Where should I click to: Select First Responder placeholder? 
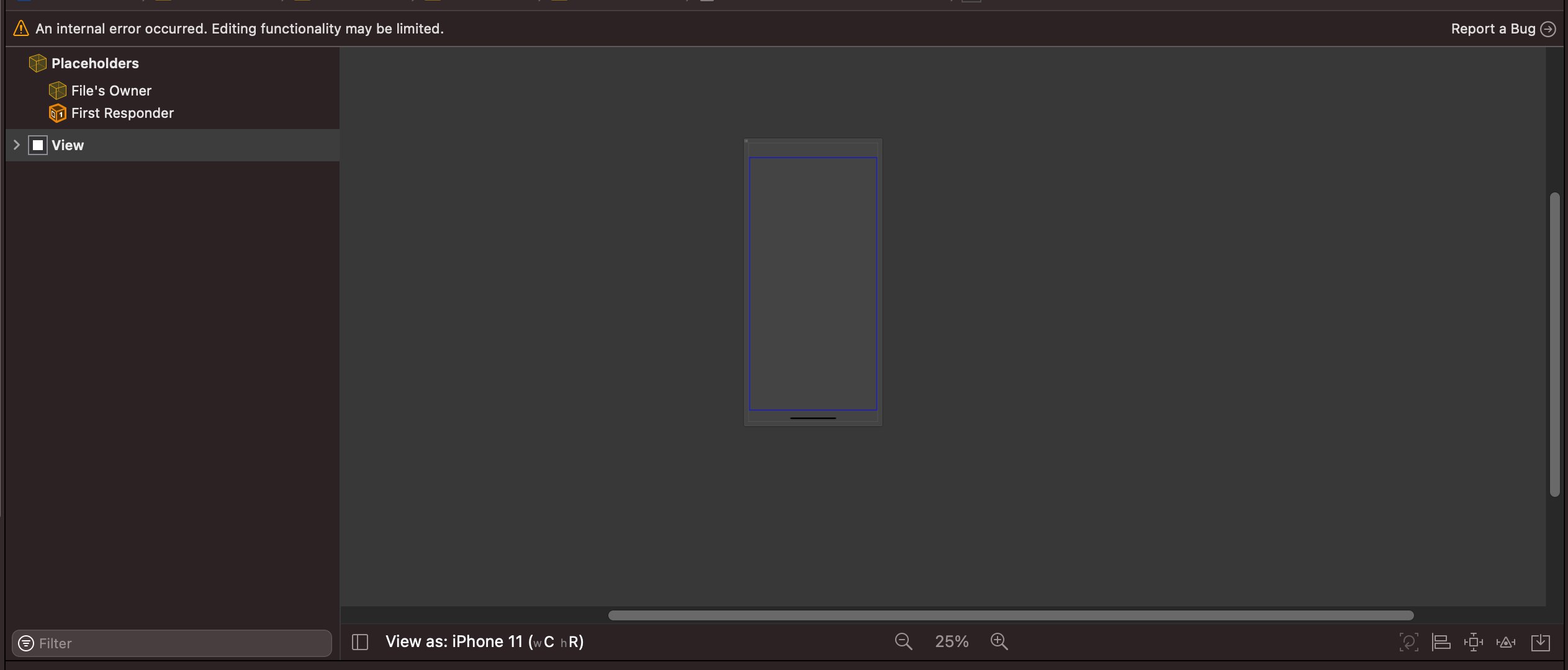click(x=122, y=113)
